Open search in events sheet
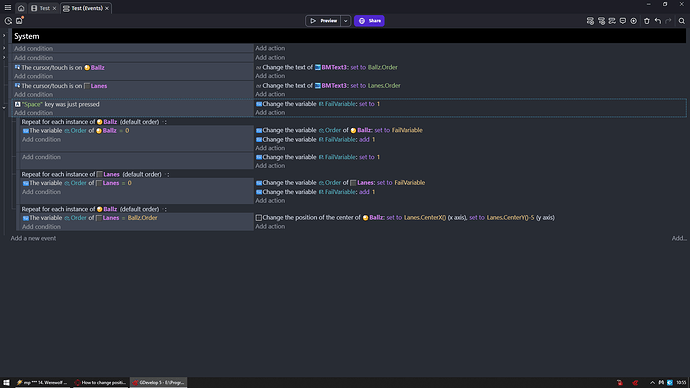Image resolution: width=690 pixels, height=388 pixels. pos(682,21)
